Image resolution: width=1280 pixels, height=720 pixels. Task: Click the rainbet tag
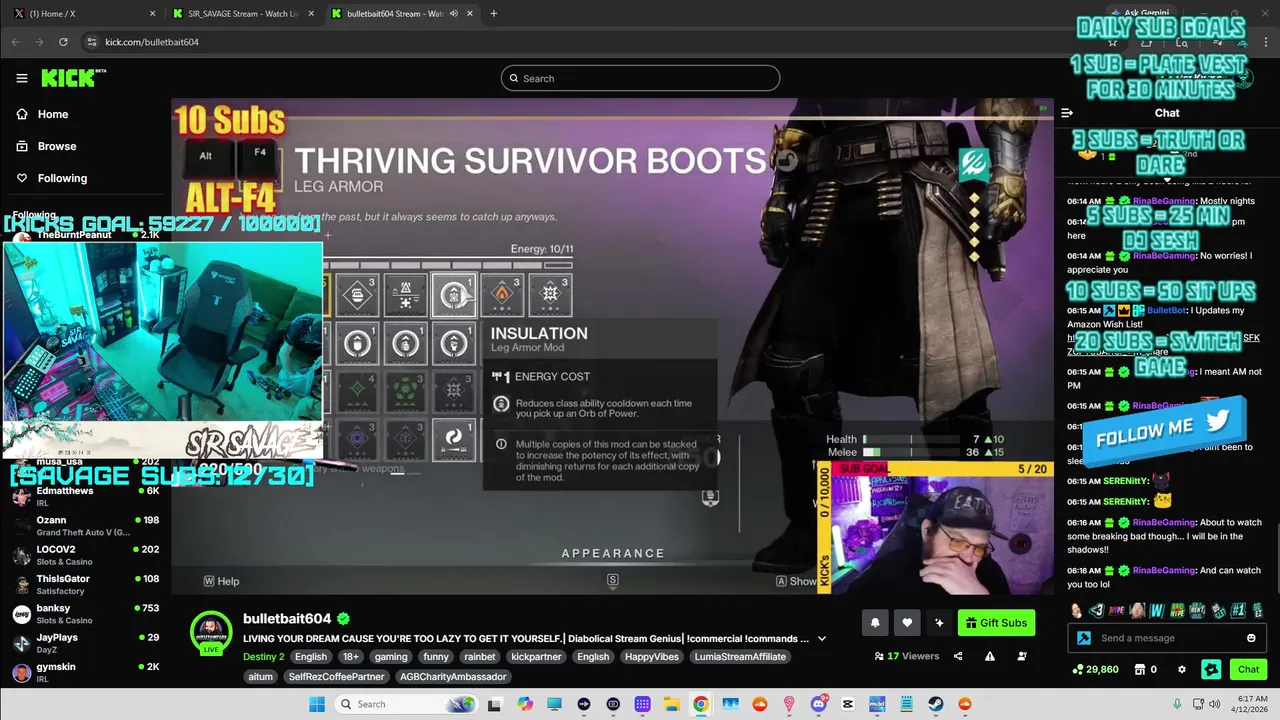pyautogui.click(x=479, y=657)
